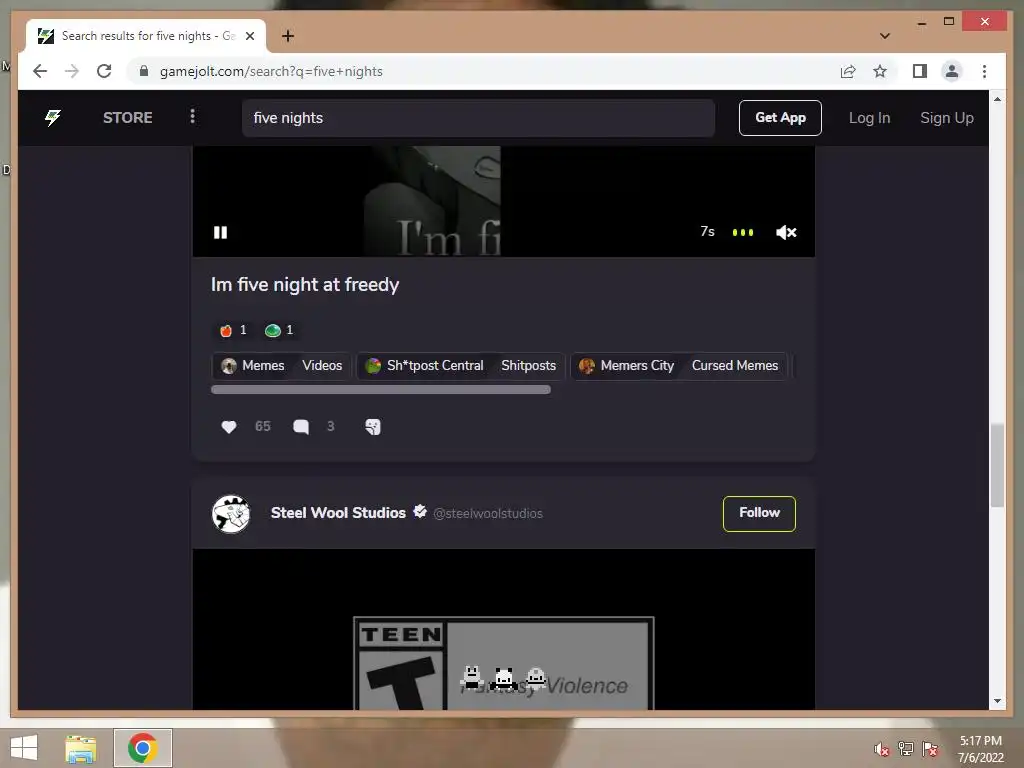Image resolution: width=1024 pixels, height=768 pixels.
Task: Close the 'Search results for five nights' tab
Action: (x=249, y=36)
